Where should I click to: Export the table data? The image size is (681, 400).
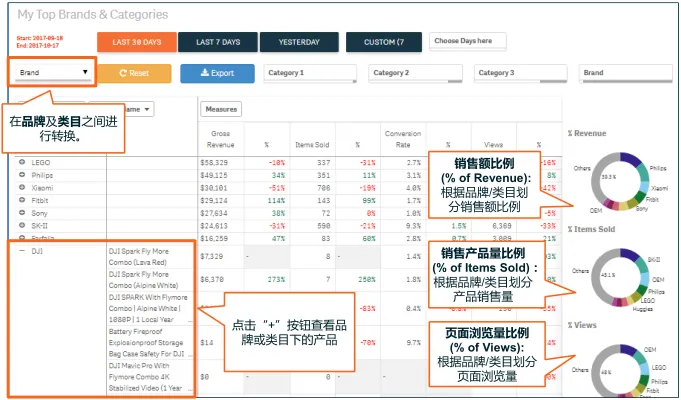[x=217, y=73]
